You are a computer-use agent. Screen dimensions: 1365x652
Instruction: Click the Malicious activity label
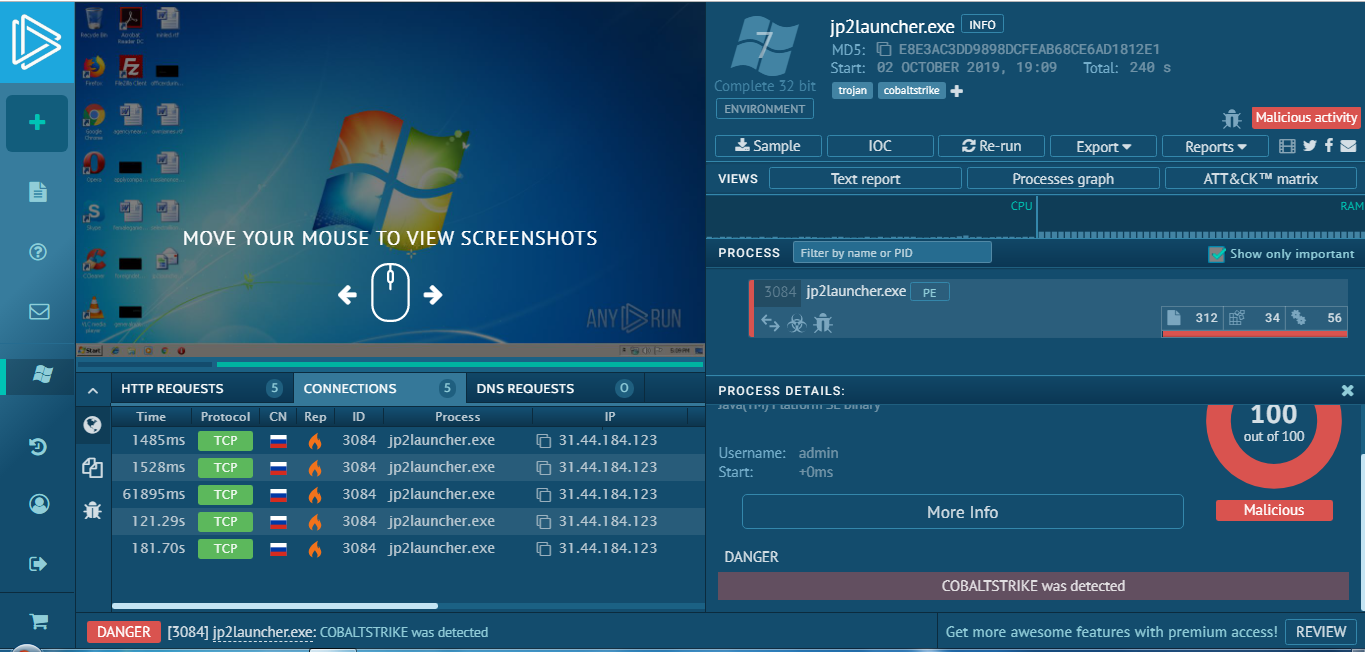pyautogui.click(x=1306, y=118)
